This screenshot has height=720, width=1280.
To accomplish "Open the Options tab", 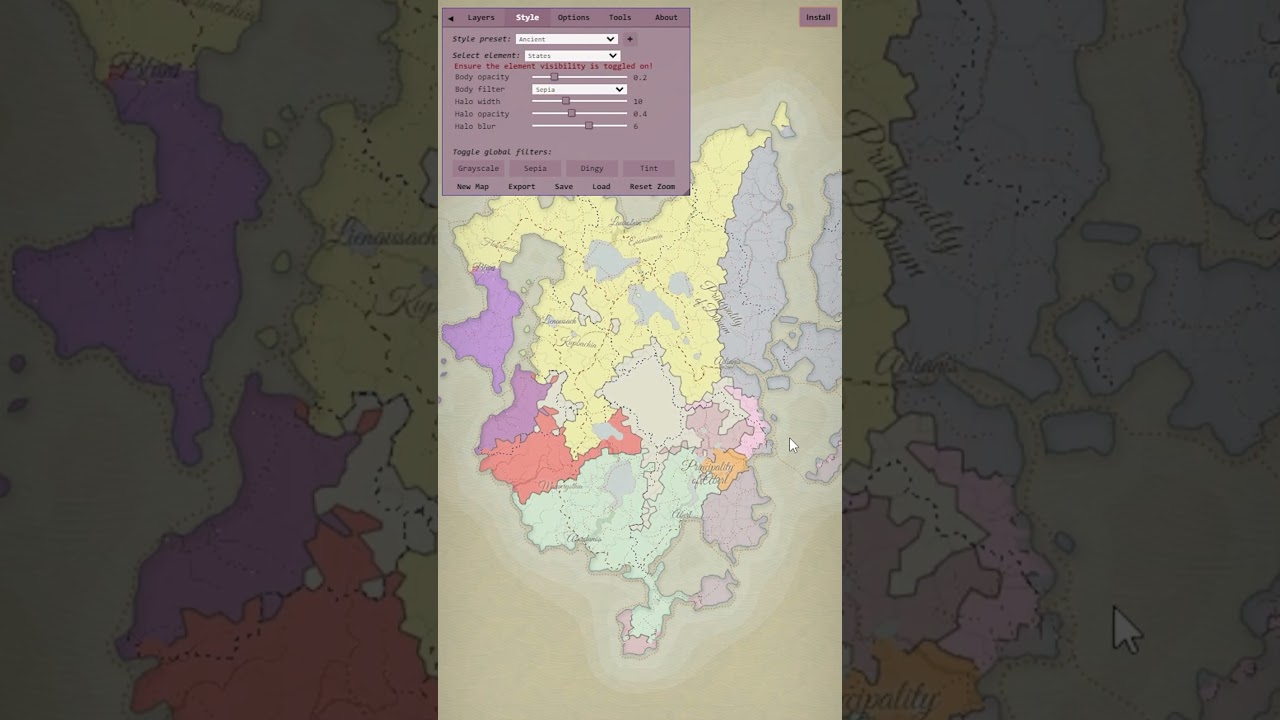I will tap(573, 18).
